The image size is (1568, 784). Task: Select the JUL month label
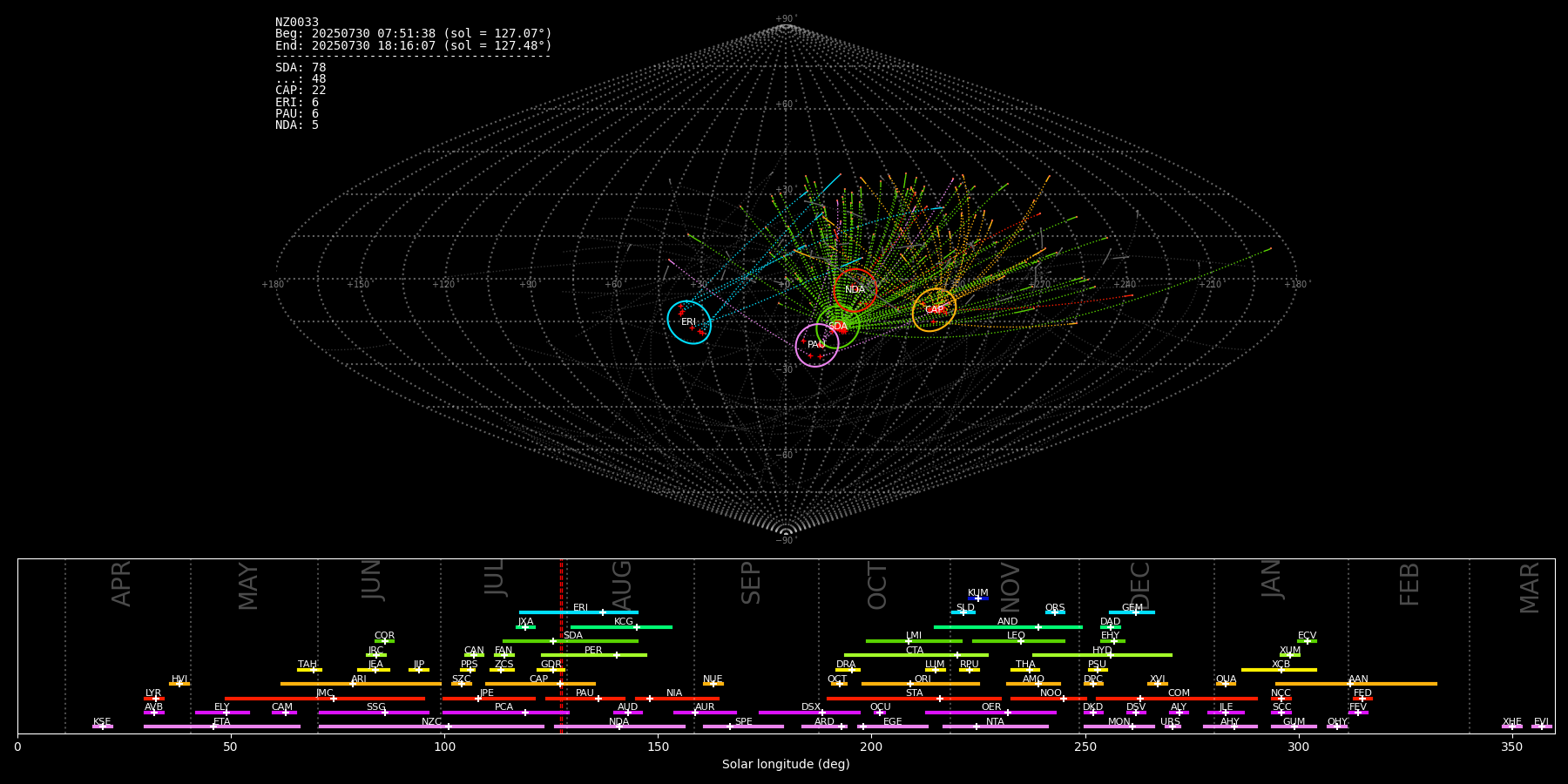pos(495,577)
